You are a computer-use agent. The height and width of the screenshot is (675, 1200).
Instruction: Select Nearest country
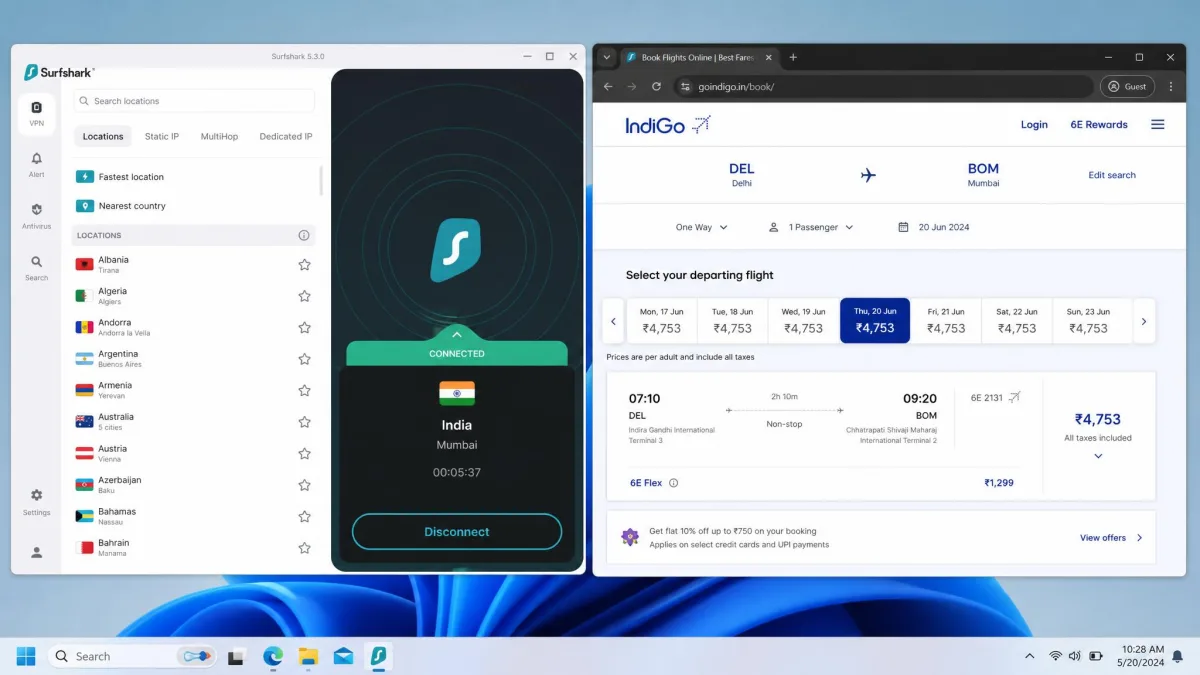click(x=195, y=206)
